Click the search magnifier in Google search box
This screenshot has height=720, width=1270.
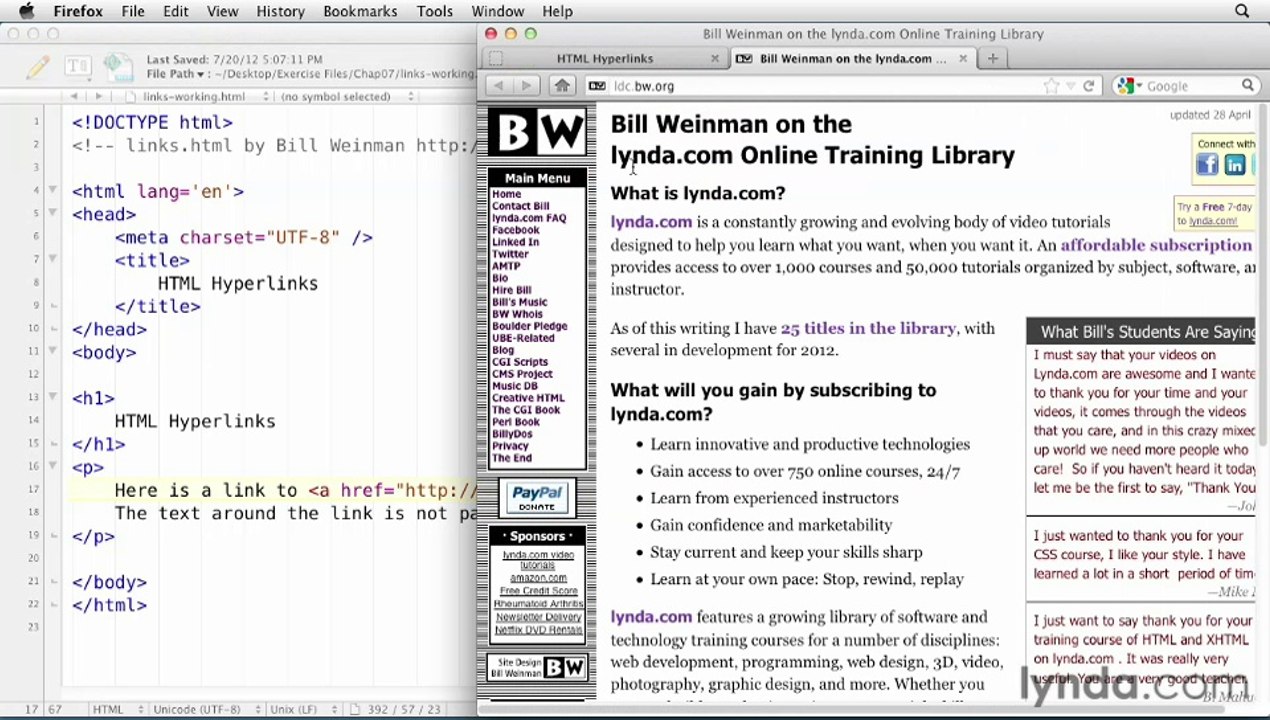coord(1248,86)
